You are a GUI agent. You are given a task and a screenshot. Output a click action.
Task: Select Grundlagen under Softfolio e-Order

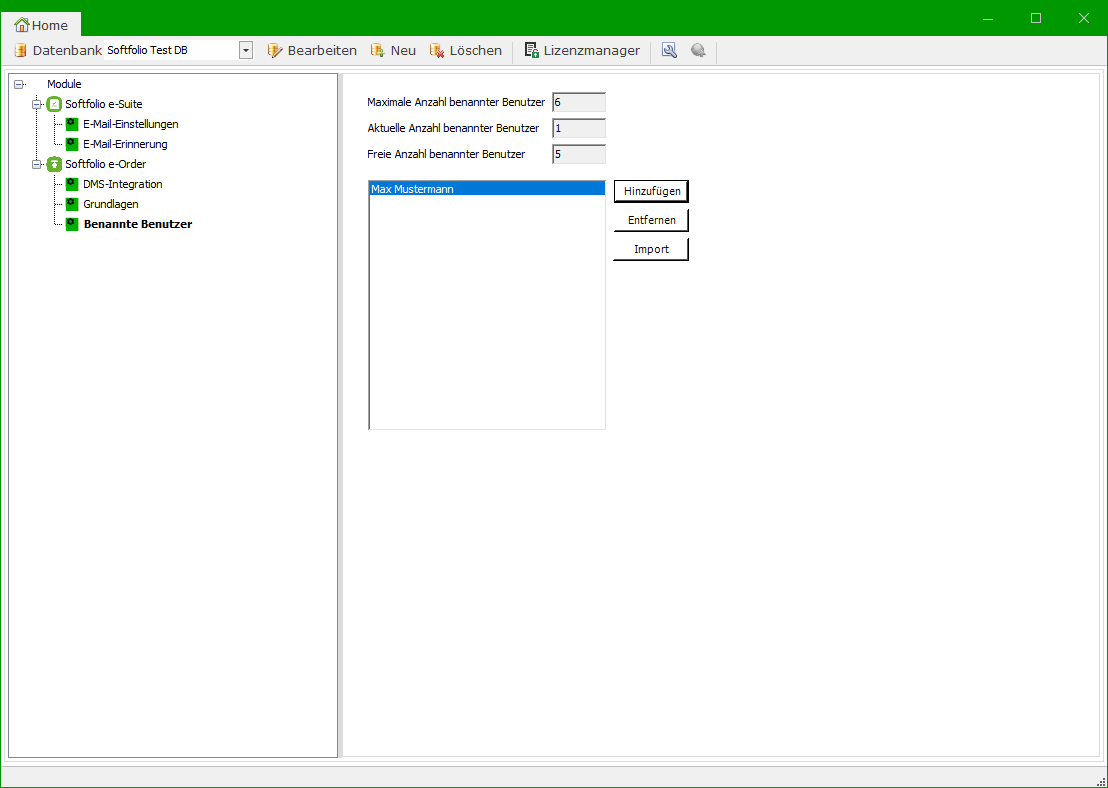[110, 204]
